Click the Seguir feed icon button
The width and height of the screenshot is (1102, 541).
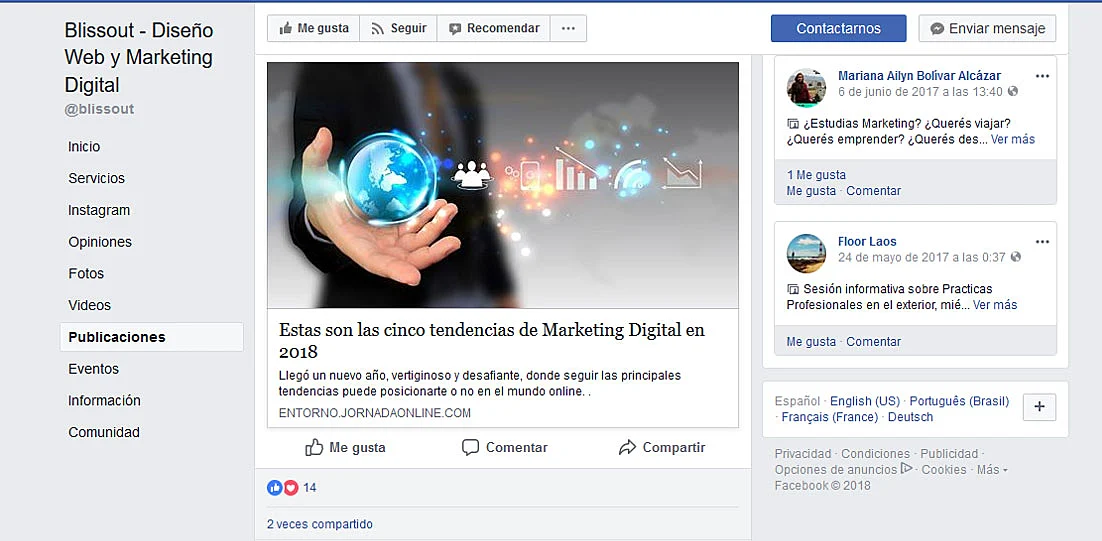[398, 29]
